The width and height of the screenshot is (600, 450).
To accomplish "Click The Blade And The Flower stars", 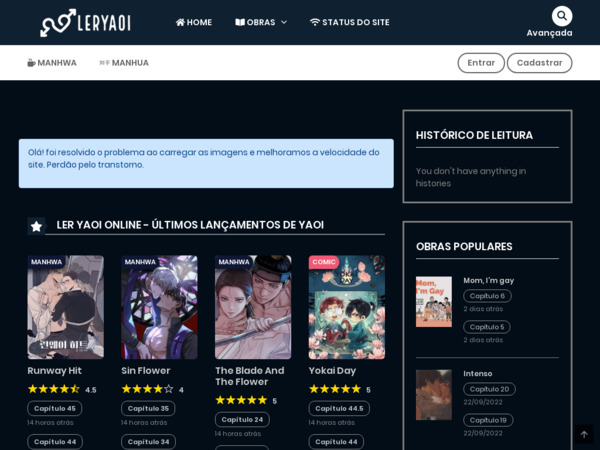I will [241, 400].
